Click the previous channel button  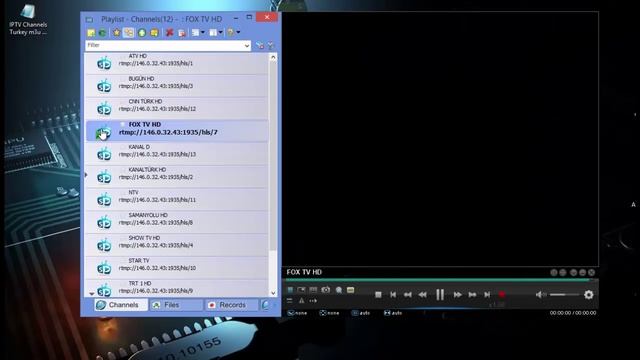click(x=393, y=295)
